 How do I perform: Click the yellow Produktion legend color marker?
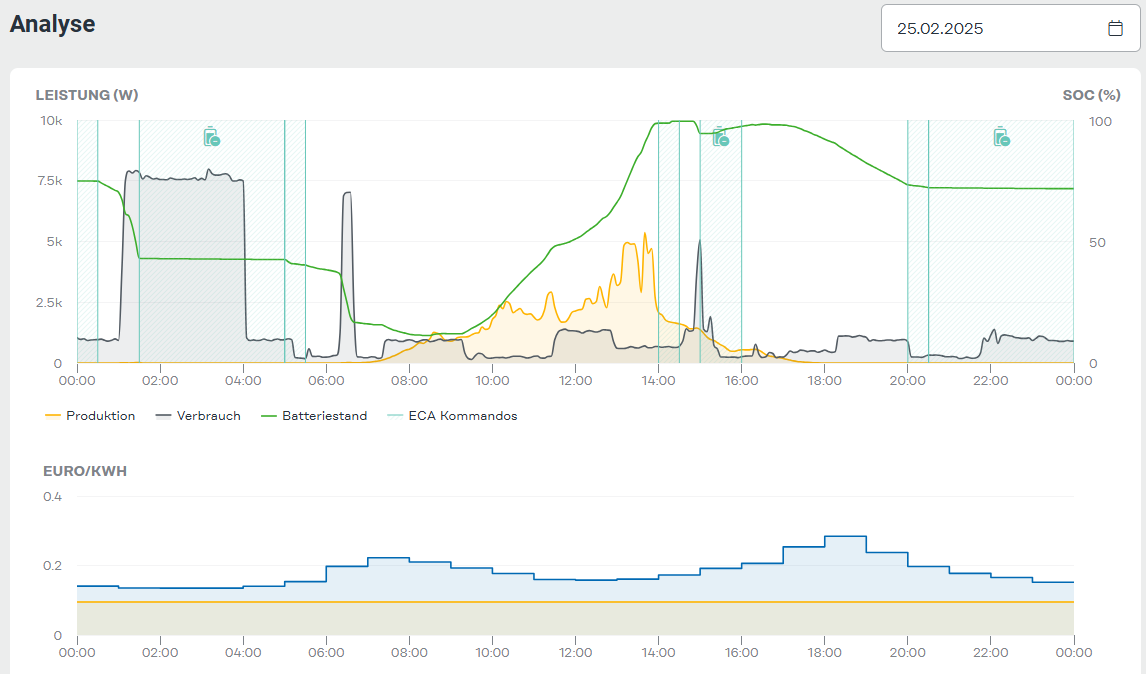(x=54, y=416)
